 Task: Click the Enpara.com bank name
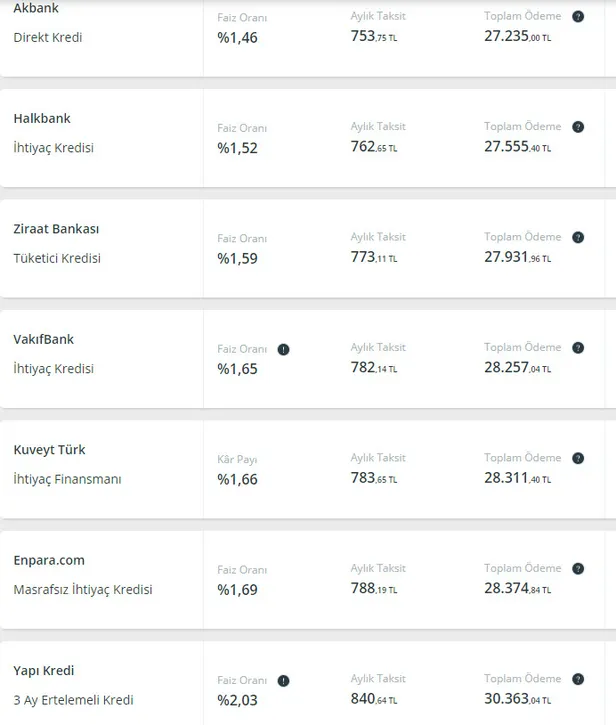coord(49,560)
